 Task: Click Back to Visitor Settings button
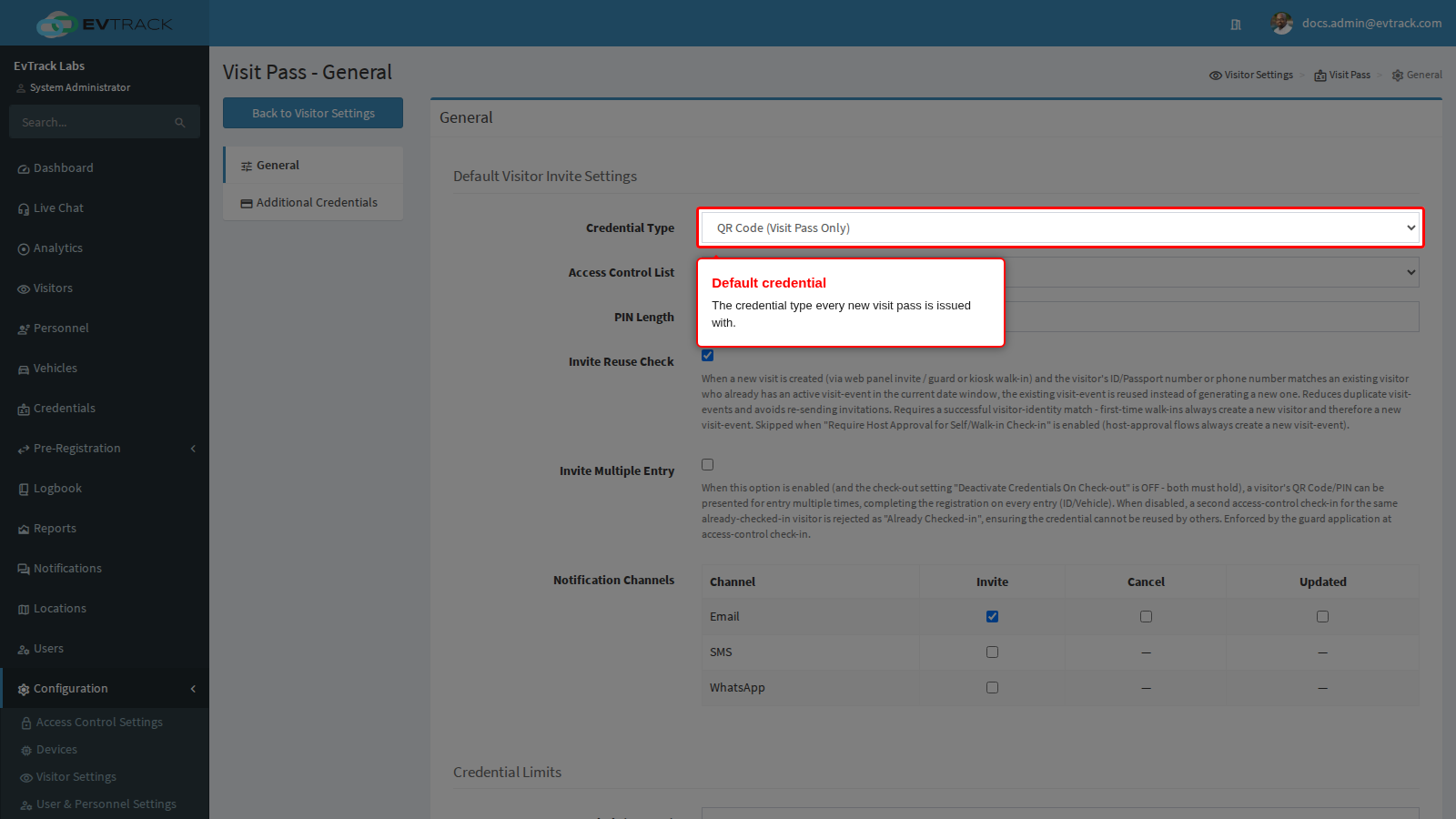(x=313, y=113)
